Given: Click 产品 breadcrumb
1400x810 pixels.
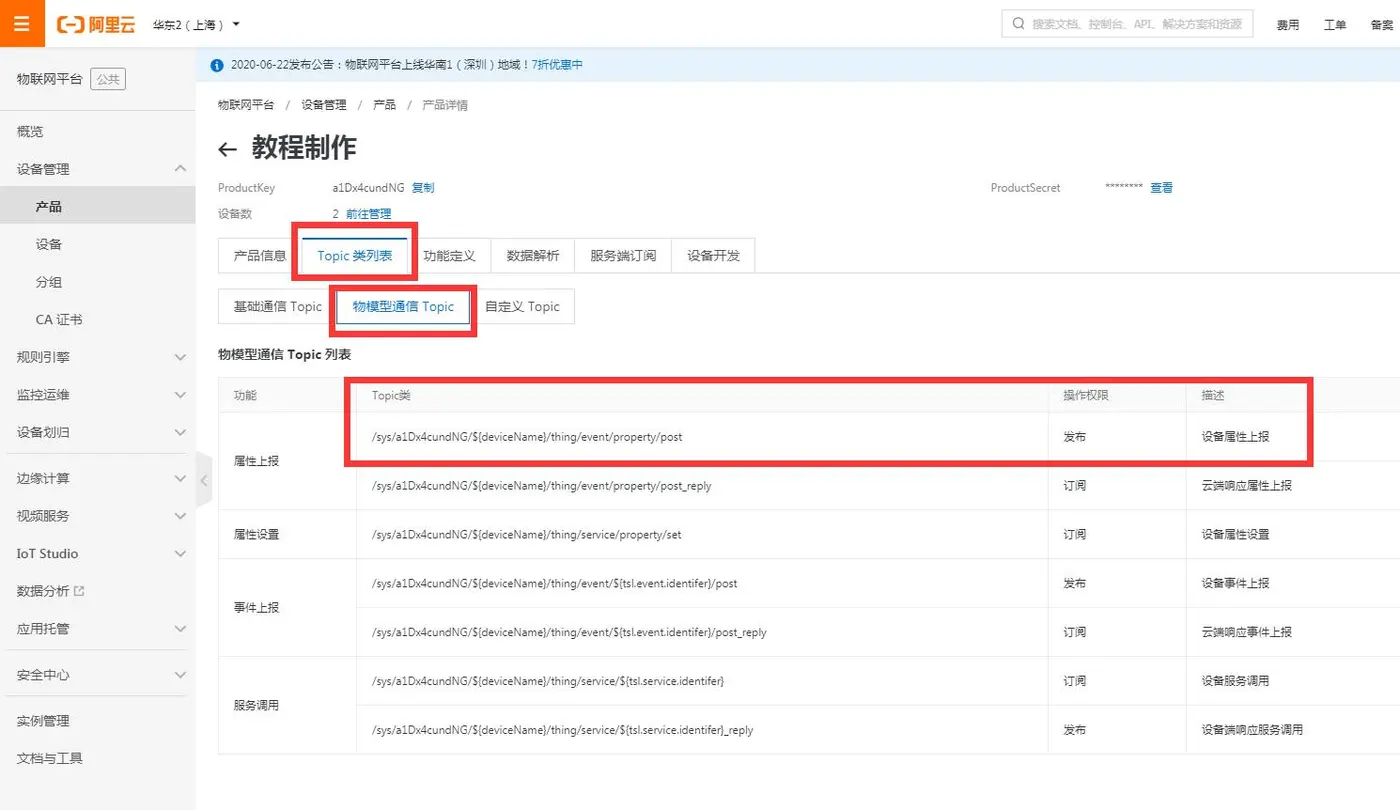Looking at the screenshot, I should point(384,105).
